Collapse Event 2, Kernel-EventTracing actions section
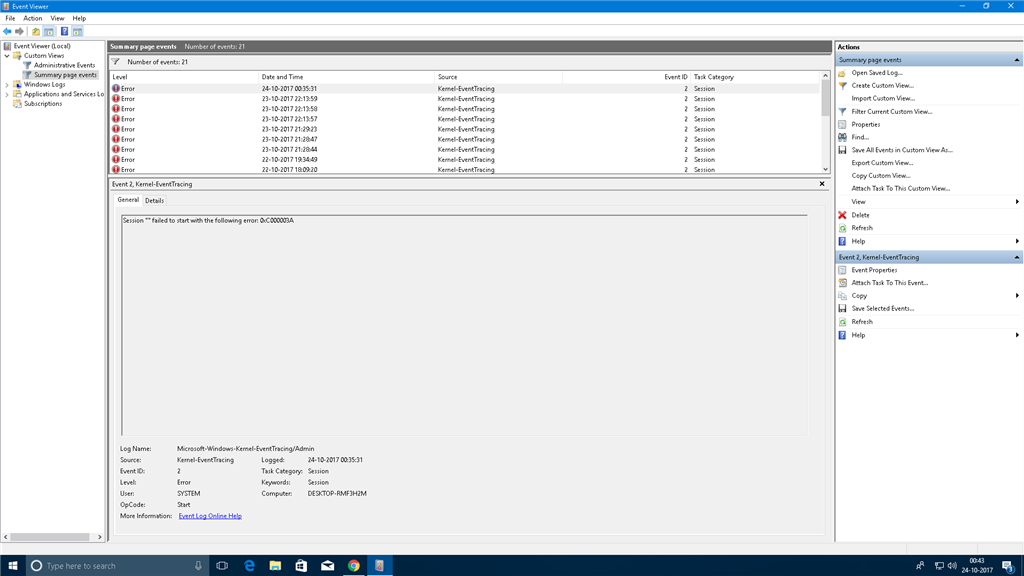1024x576 pixels. click(x=1017, y=257)
